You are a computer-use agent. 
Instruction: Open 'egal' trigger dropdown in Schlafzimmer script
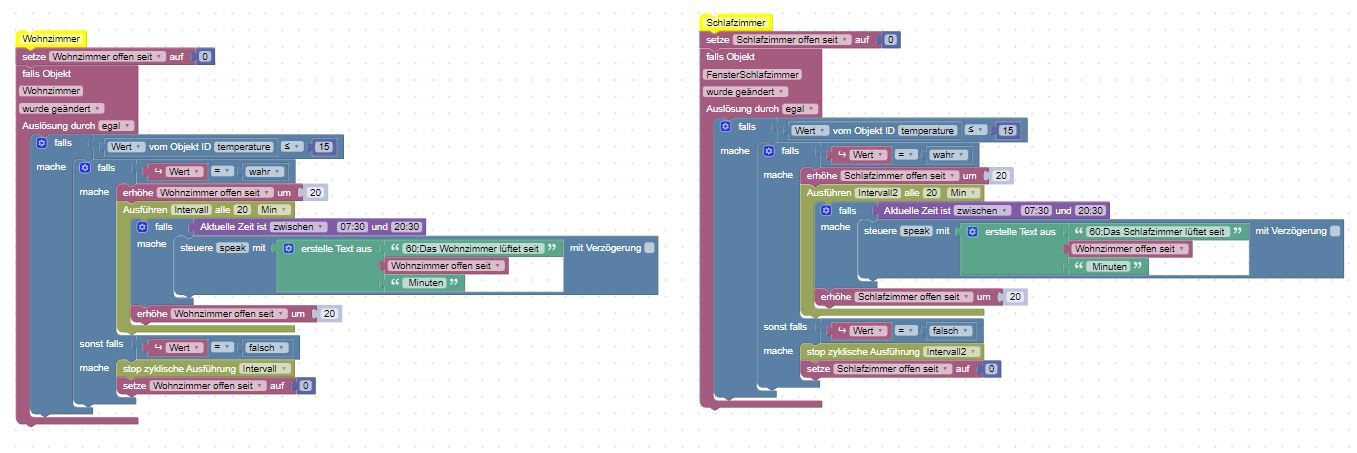pyautogui.click(x=800, y=109)
